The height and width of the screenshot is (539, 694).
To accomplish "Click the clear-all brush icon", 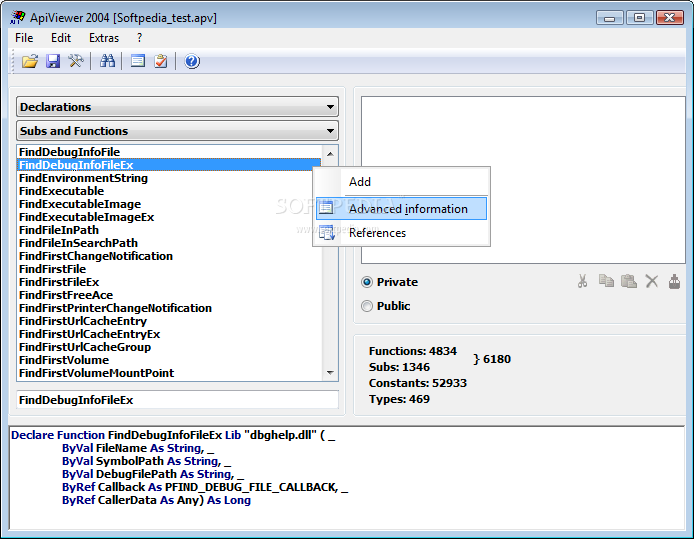I will coord(674,281).
